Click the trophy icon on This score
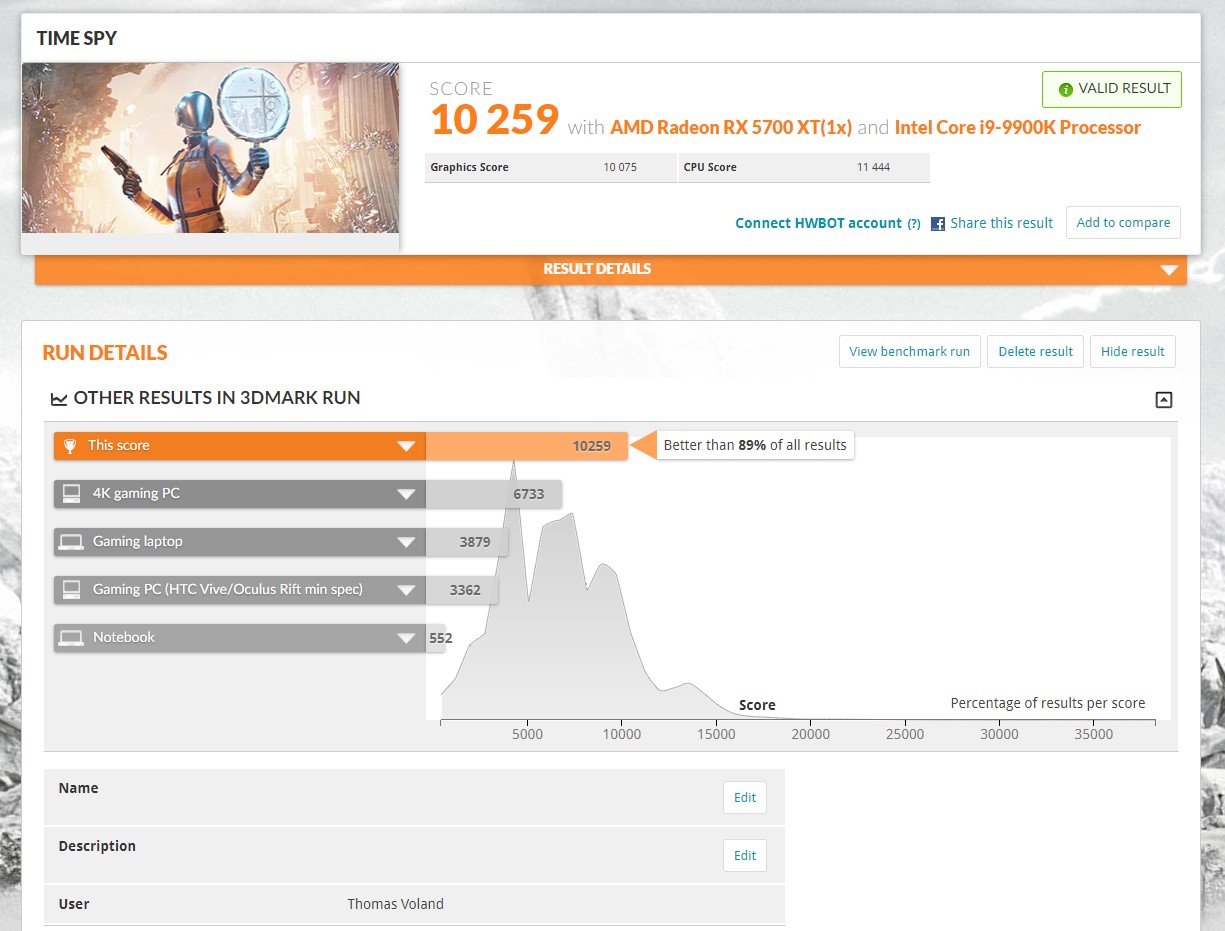Viewport: 1225px width, 931px height. [70, 446]
